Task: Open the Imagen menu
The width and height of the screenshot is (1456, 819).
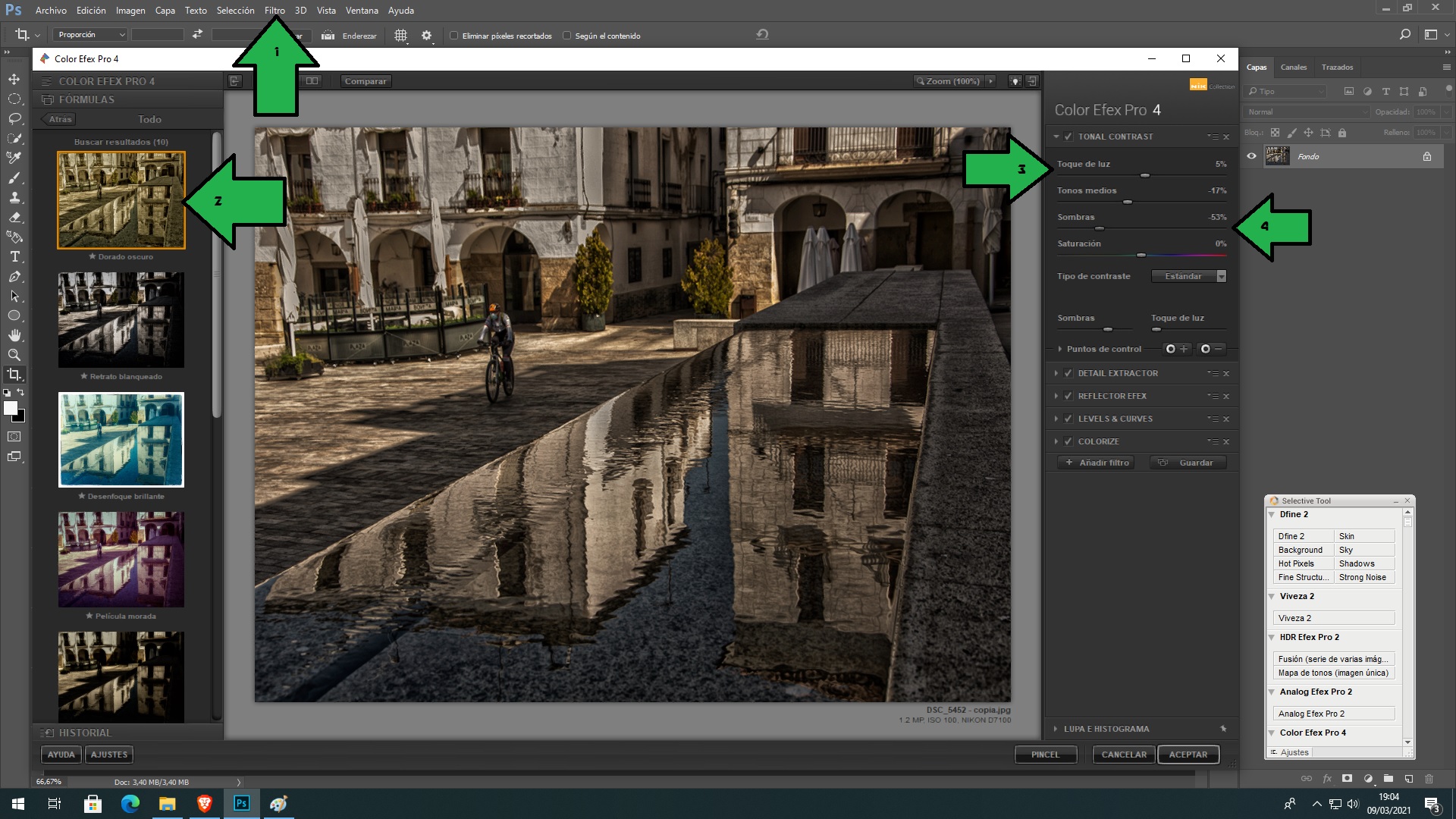Action: [x=130, y=11]
